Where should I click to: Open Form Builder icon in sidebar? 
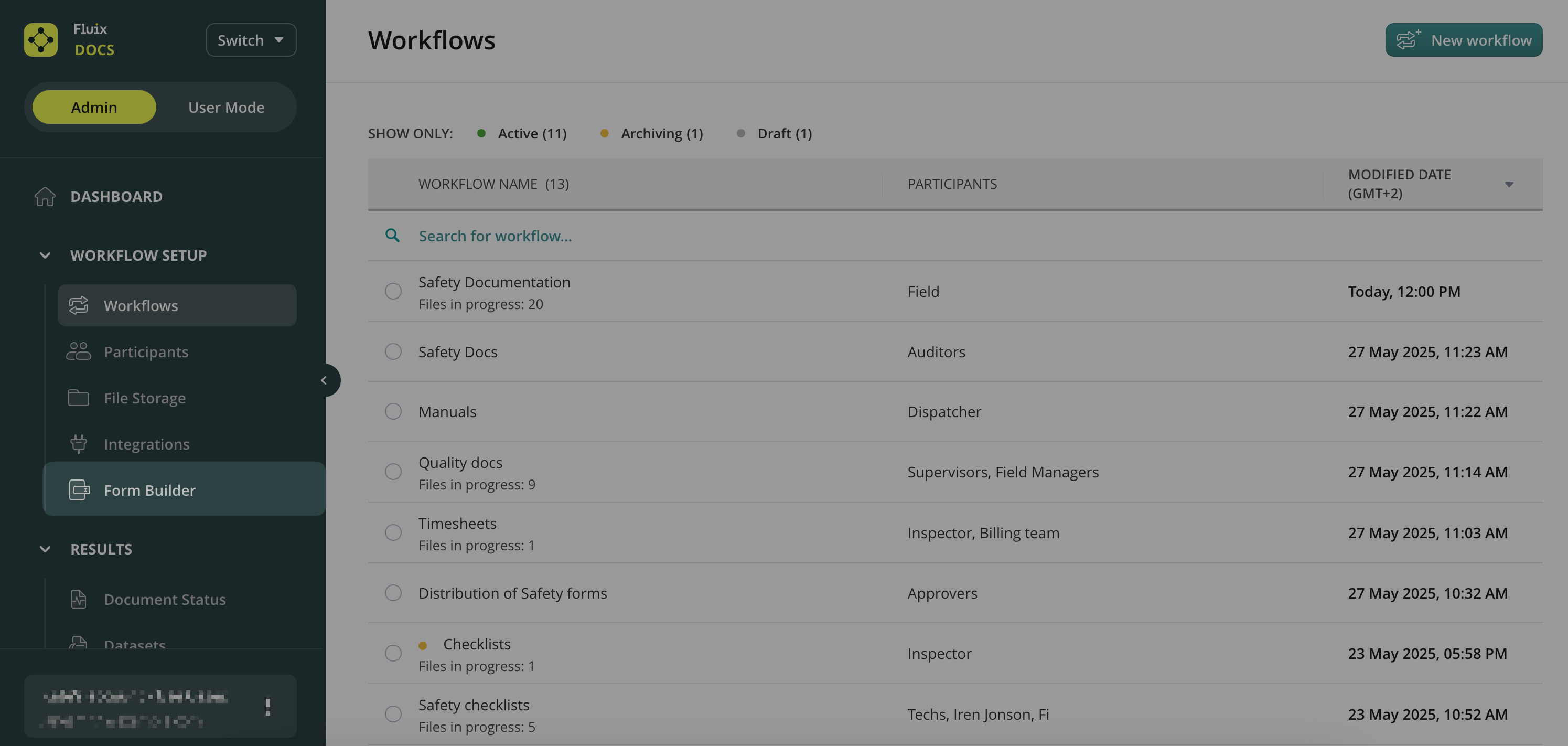[x=79, y=490]
